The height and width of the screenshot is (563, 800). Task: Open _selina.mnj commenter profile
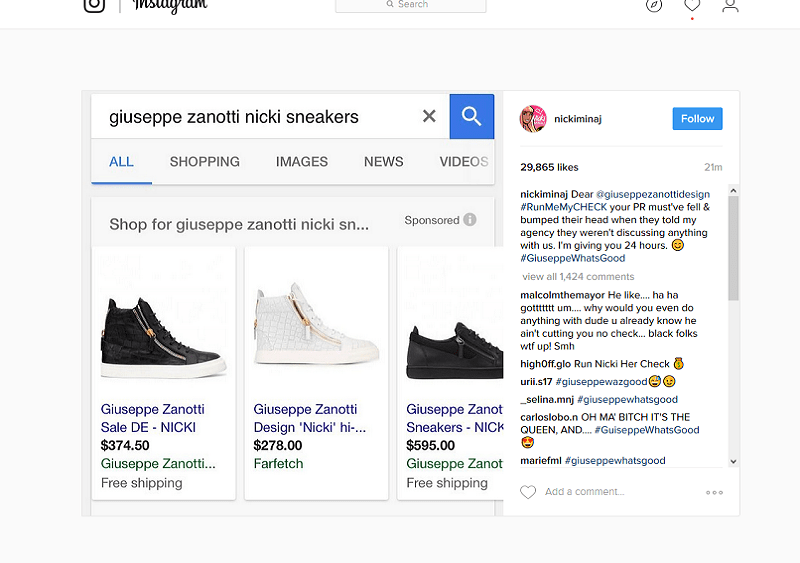[x=547, y=400]
